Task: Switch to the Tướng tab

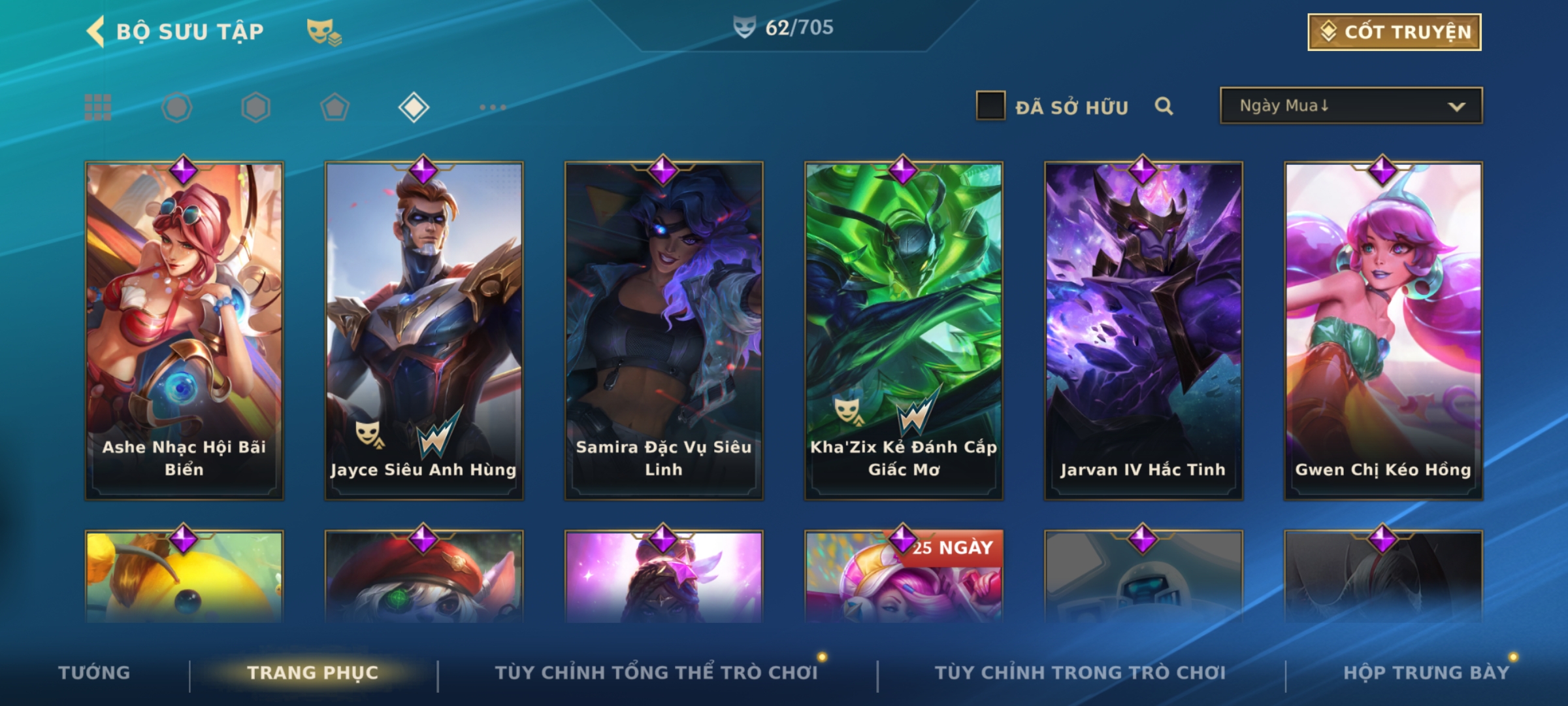Action: (94, 673)
